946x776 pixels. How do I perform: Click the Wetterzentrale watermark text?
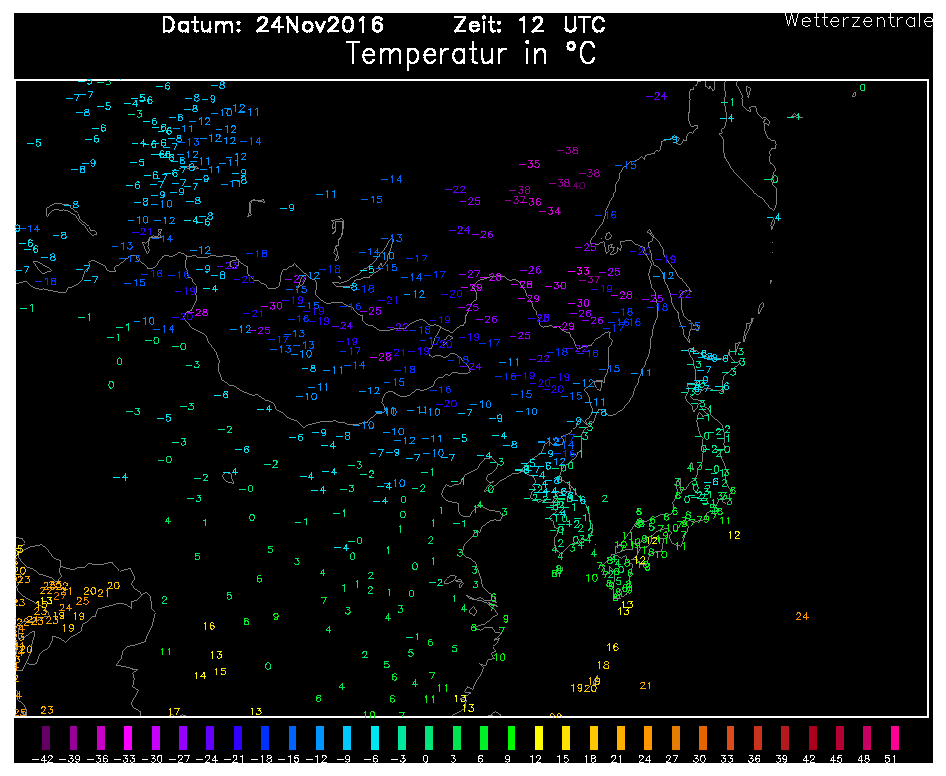(859, 20)
